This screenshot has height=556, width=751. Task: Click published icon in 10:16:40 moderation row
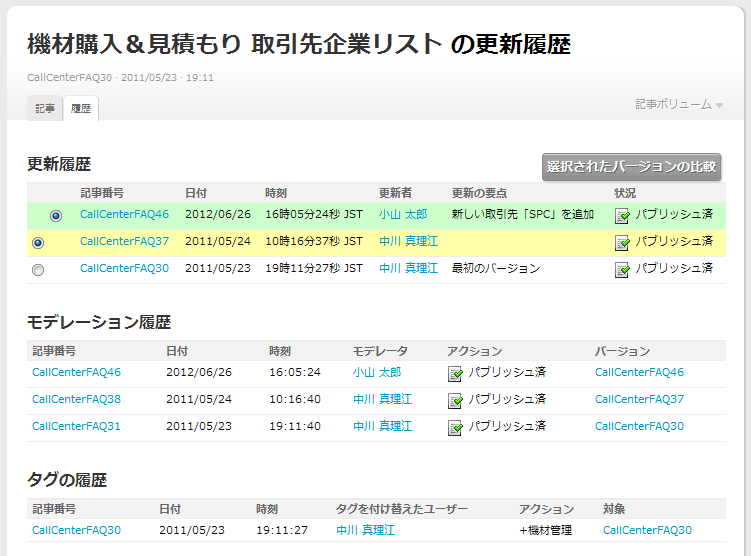point(455,401)
